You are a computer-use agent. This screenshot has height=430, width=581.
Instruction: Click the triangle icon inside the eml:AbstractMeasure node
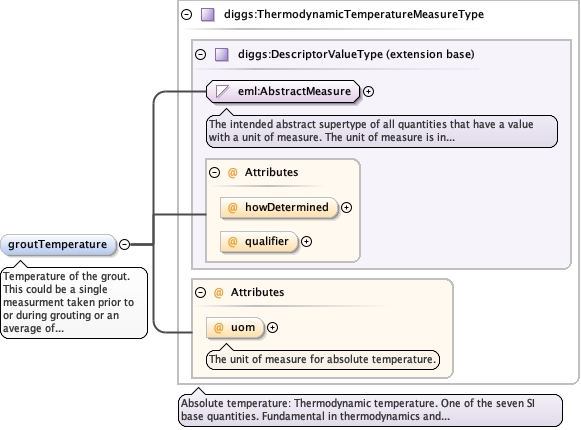pyautogui.click(x=222, y=91)
